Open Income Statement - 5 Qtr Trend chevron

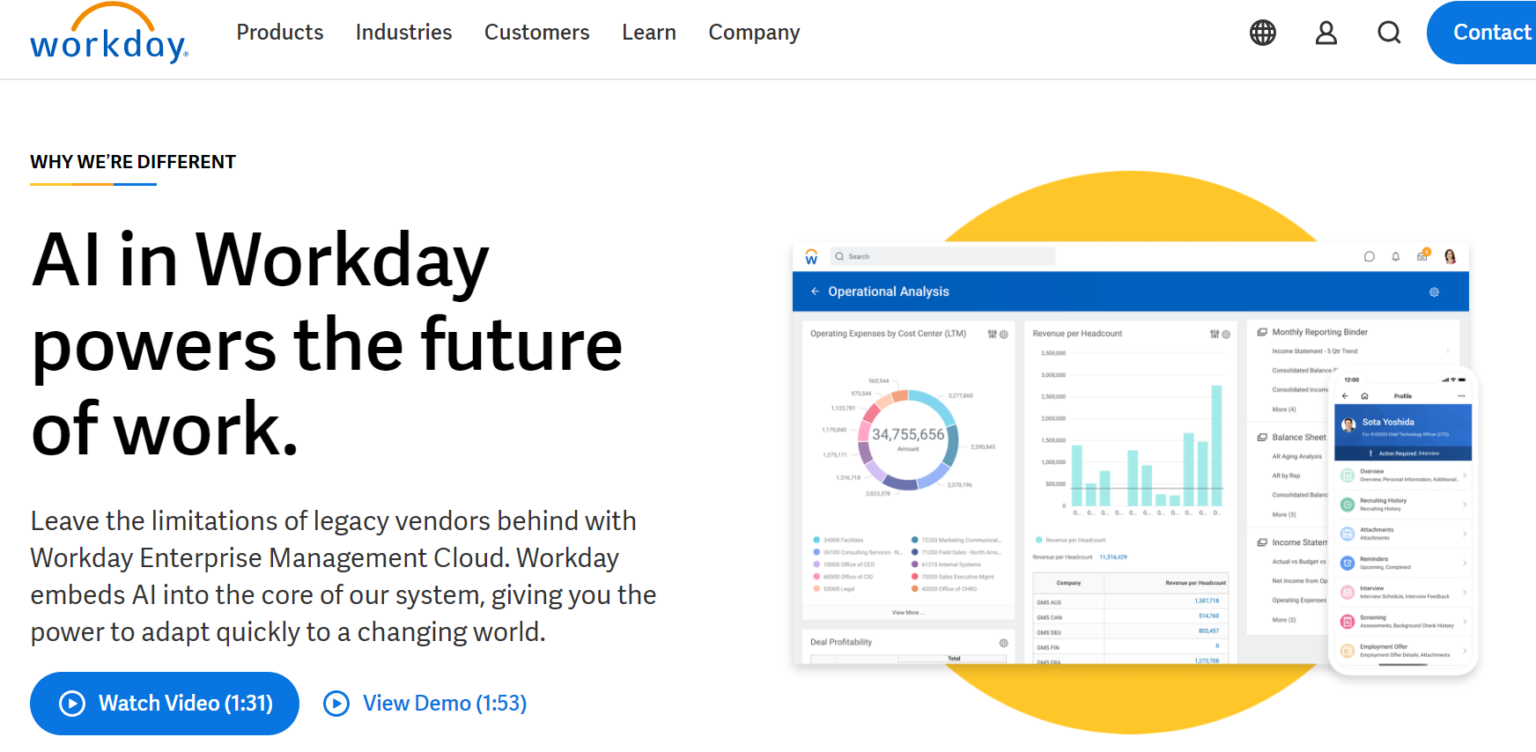click(x=1448, y=351)
